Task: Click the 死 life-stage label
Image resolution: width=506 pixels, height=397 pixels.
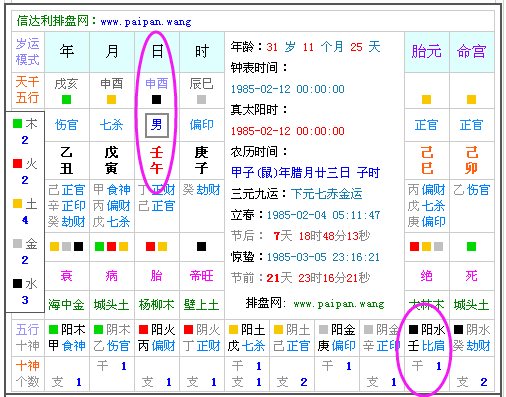Action: 471,276
